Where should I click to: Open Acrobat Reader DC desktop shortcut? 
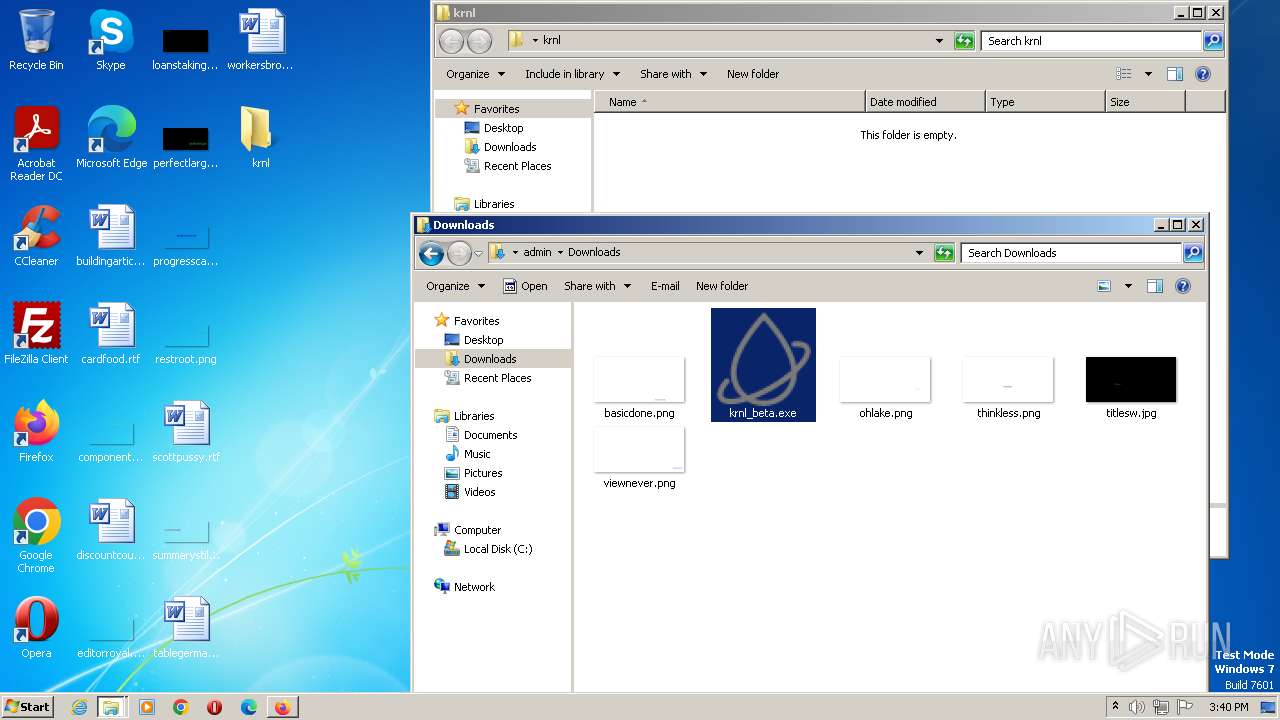click(36, 144)
